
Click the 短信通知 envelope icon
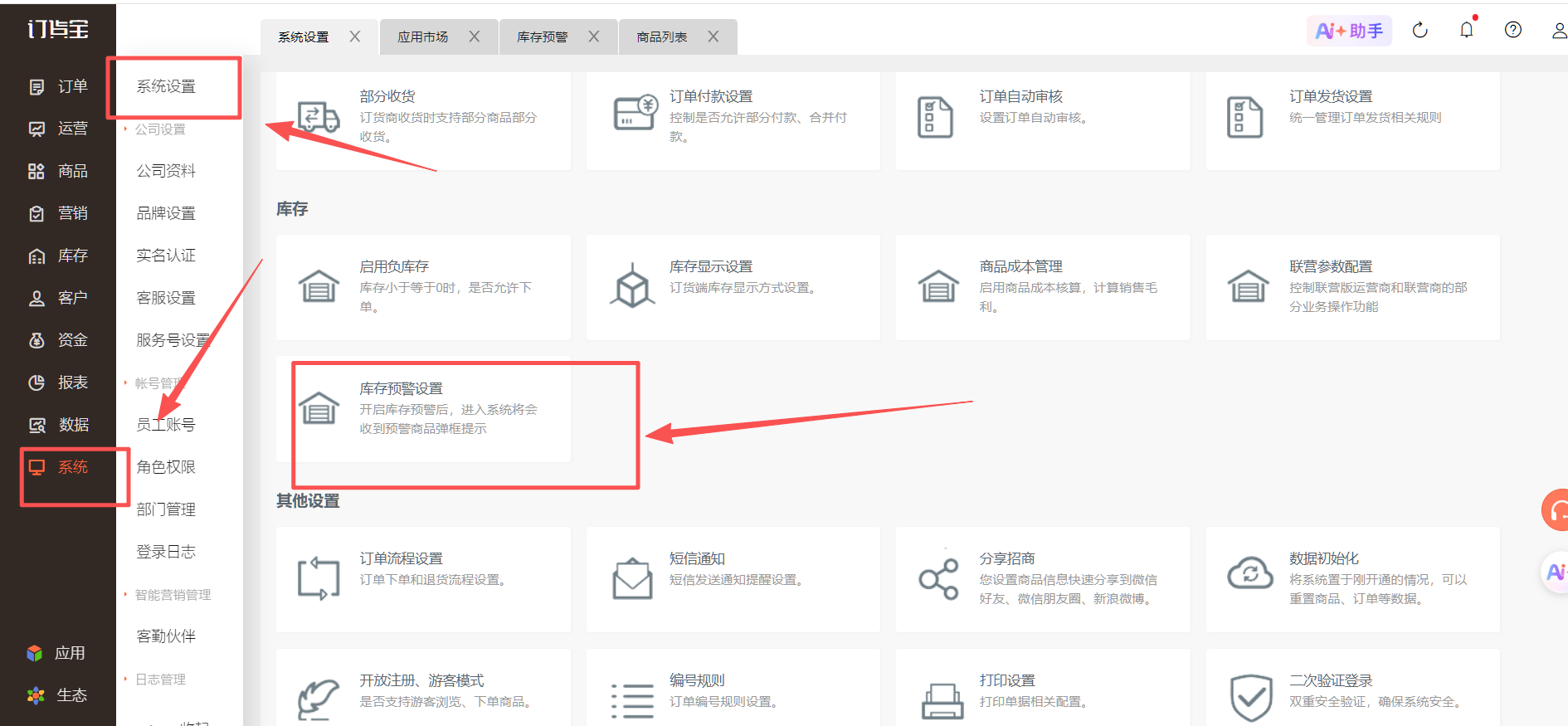pyautogui.click(x=632, y=578)
